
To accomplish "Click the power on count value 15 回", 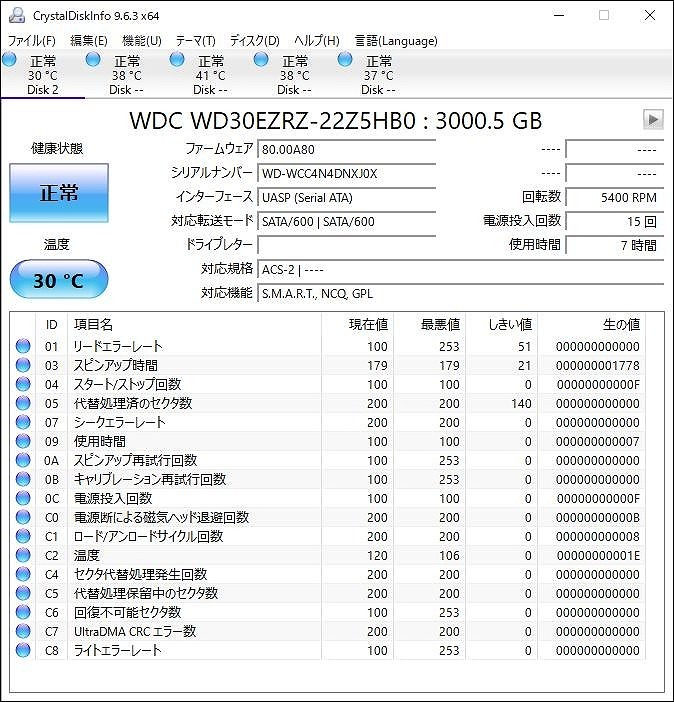I will coord(614,222).
